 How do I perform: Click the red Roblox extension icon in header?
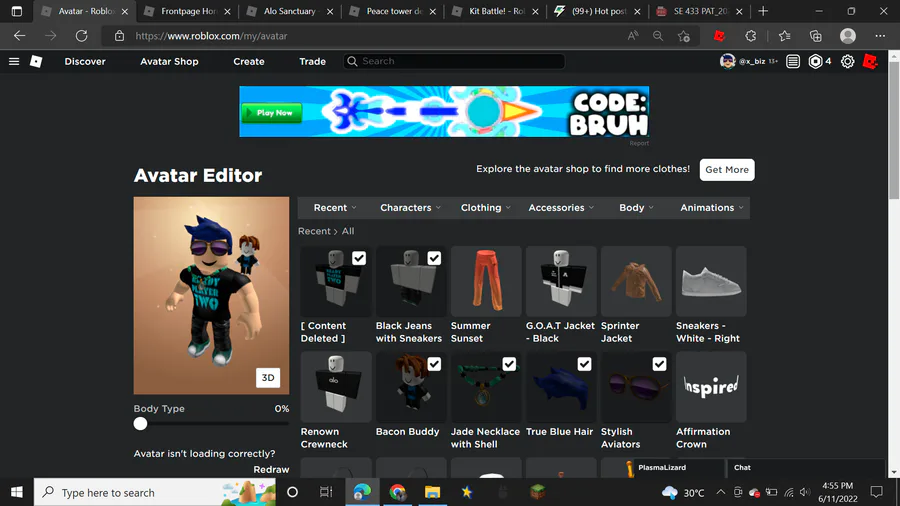pyautogui.click(x=870, y=61)
